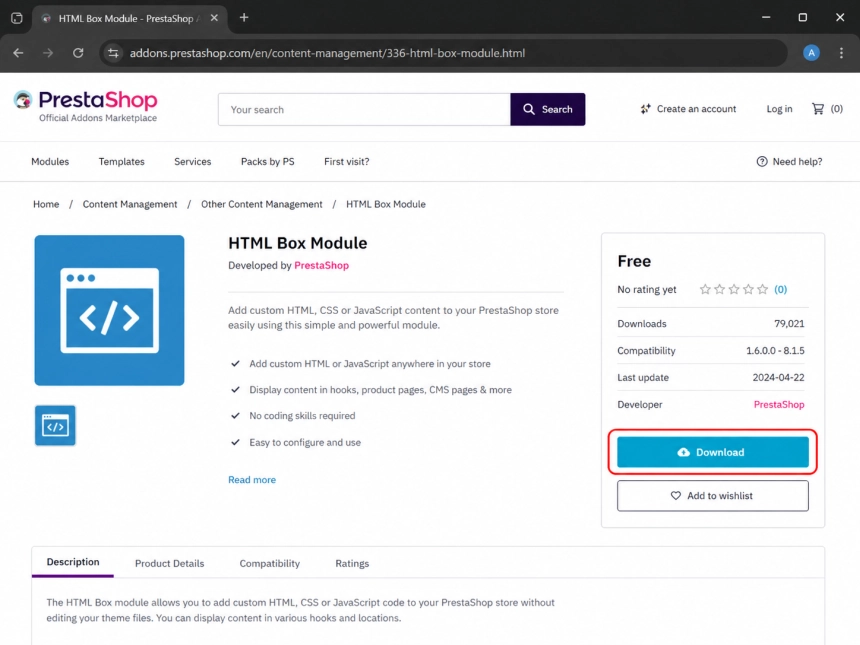Go to Content Management breadcrumb
This screenshot has width=860, height=645.
[x=130, y=204]
